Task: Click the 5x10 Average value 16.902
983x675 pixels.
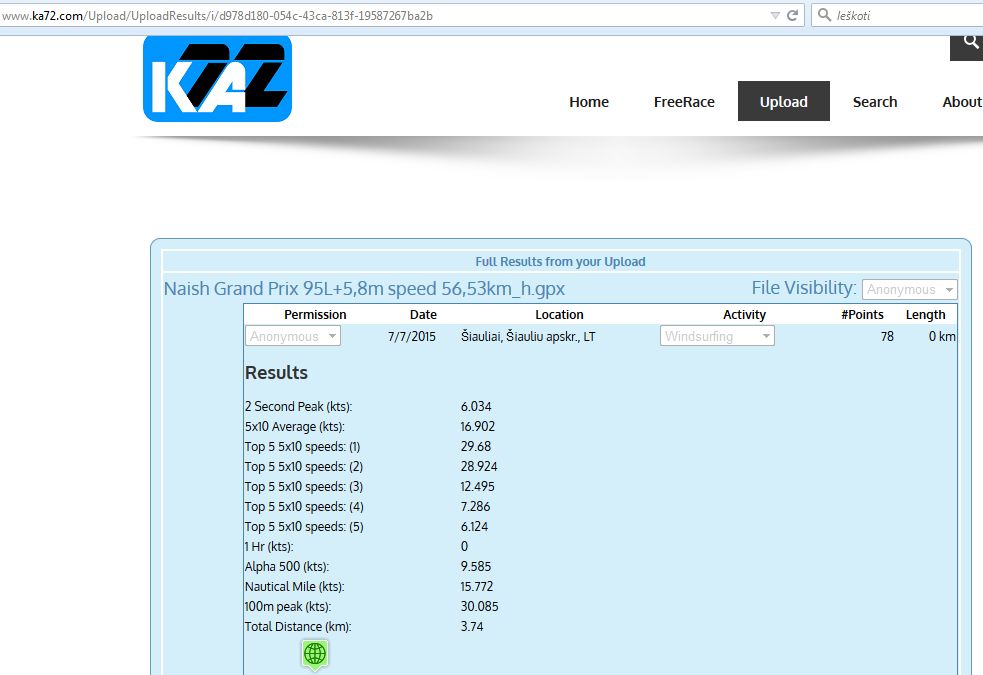Action: (x=478, y=426)
